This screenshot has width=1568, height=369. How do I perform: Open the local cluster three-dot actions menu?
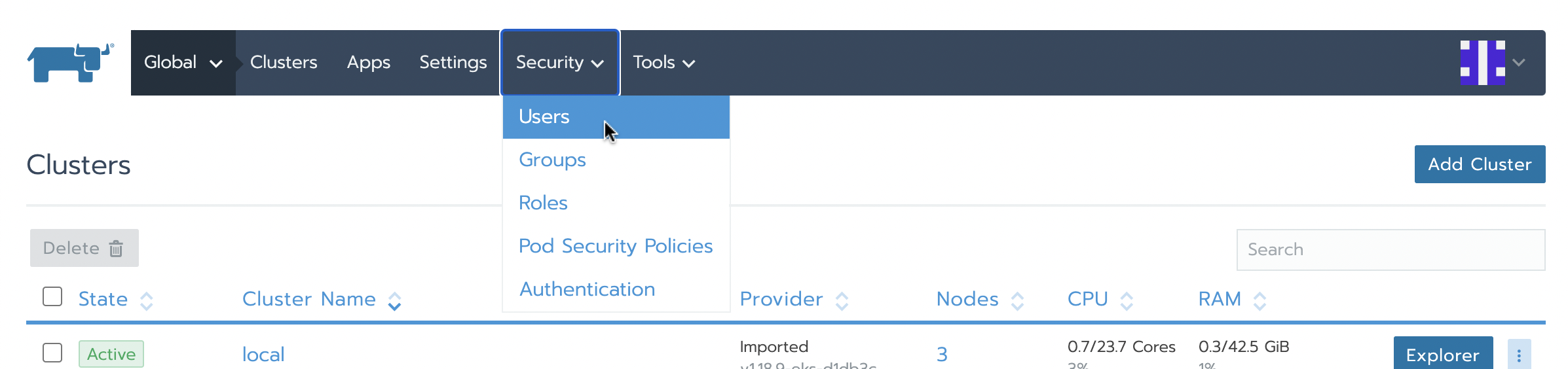(x=1518, y=355)
